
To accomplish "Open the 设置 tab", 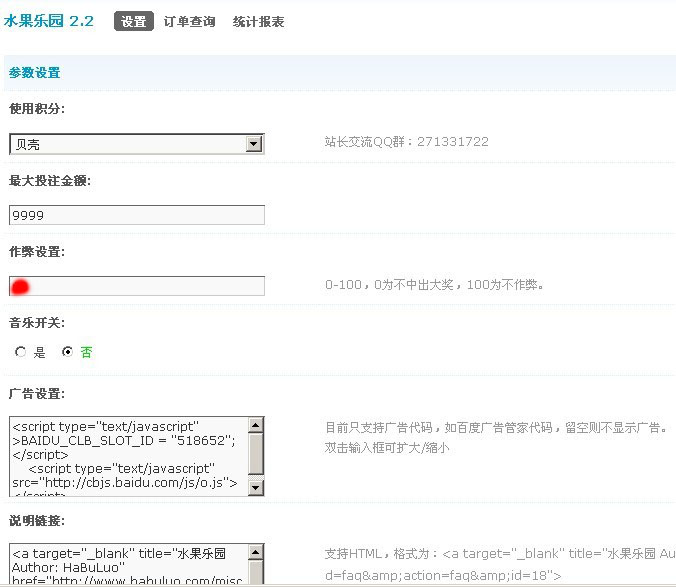I will [134, 22].
